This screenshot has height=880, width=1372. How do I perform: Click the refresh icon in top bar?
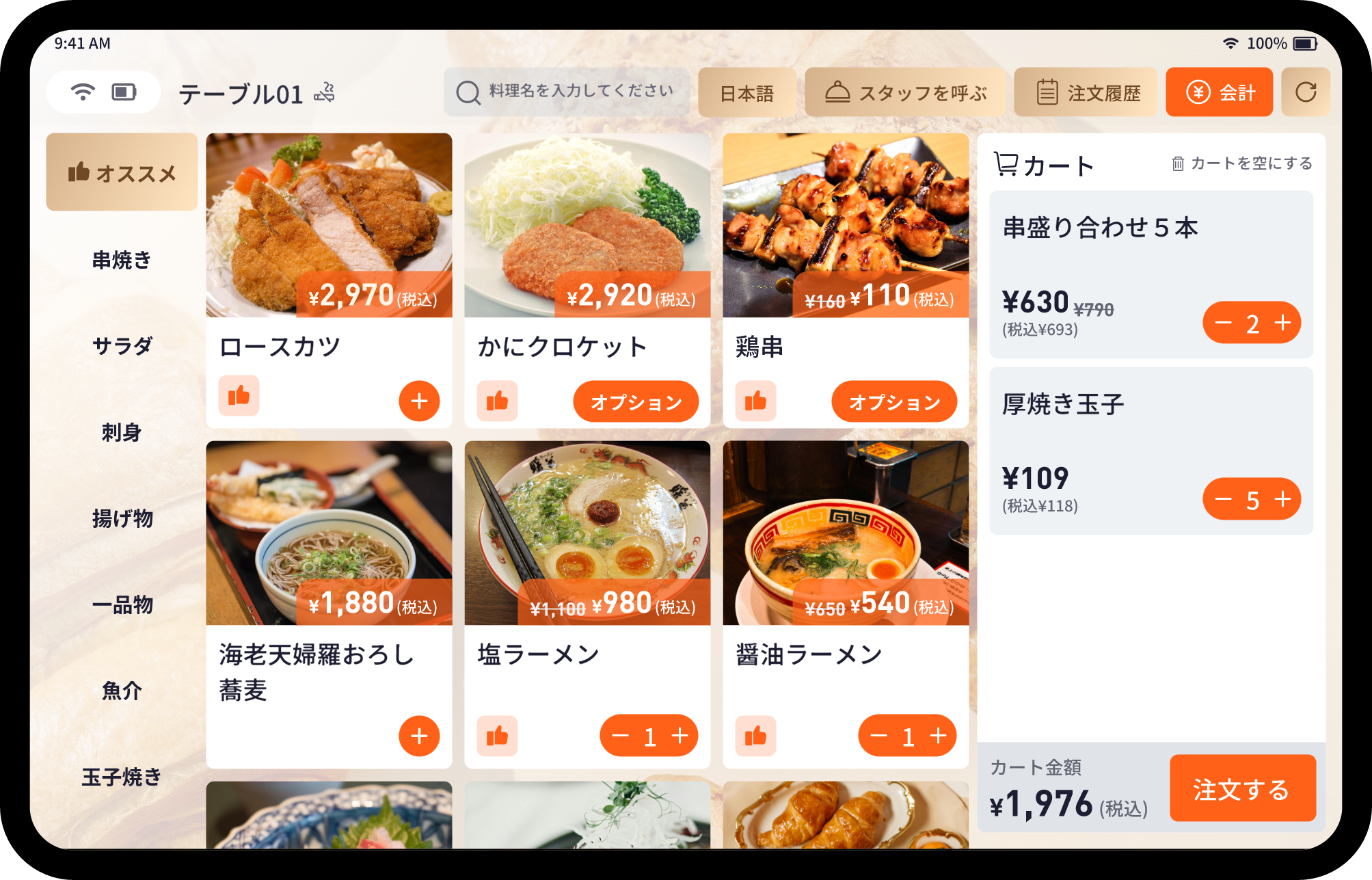(1305, 92)
